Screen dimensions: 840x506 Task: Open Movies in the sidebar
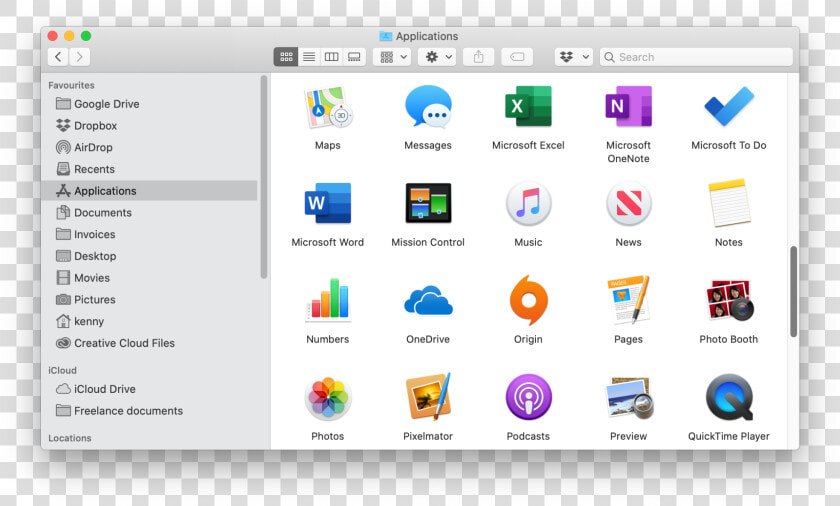point(150,278)
